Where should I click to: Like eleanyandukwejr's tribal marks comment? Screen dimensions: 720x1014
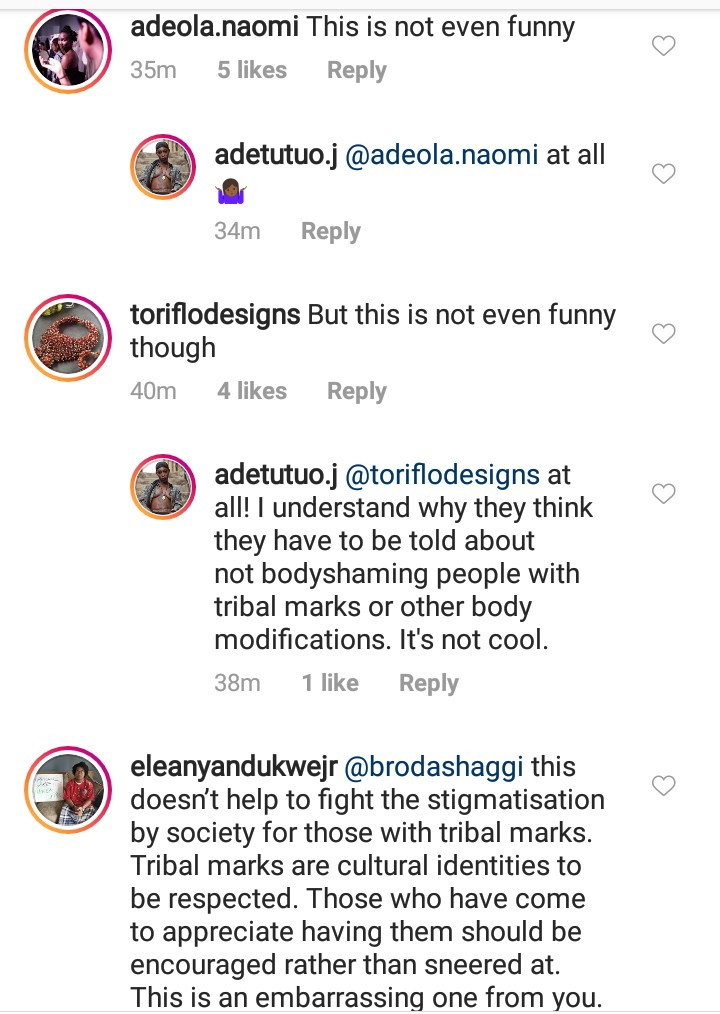(x=663, y=786)
